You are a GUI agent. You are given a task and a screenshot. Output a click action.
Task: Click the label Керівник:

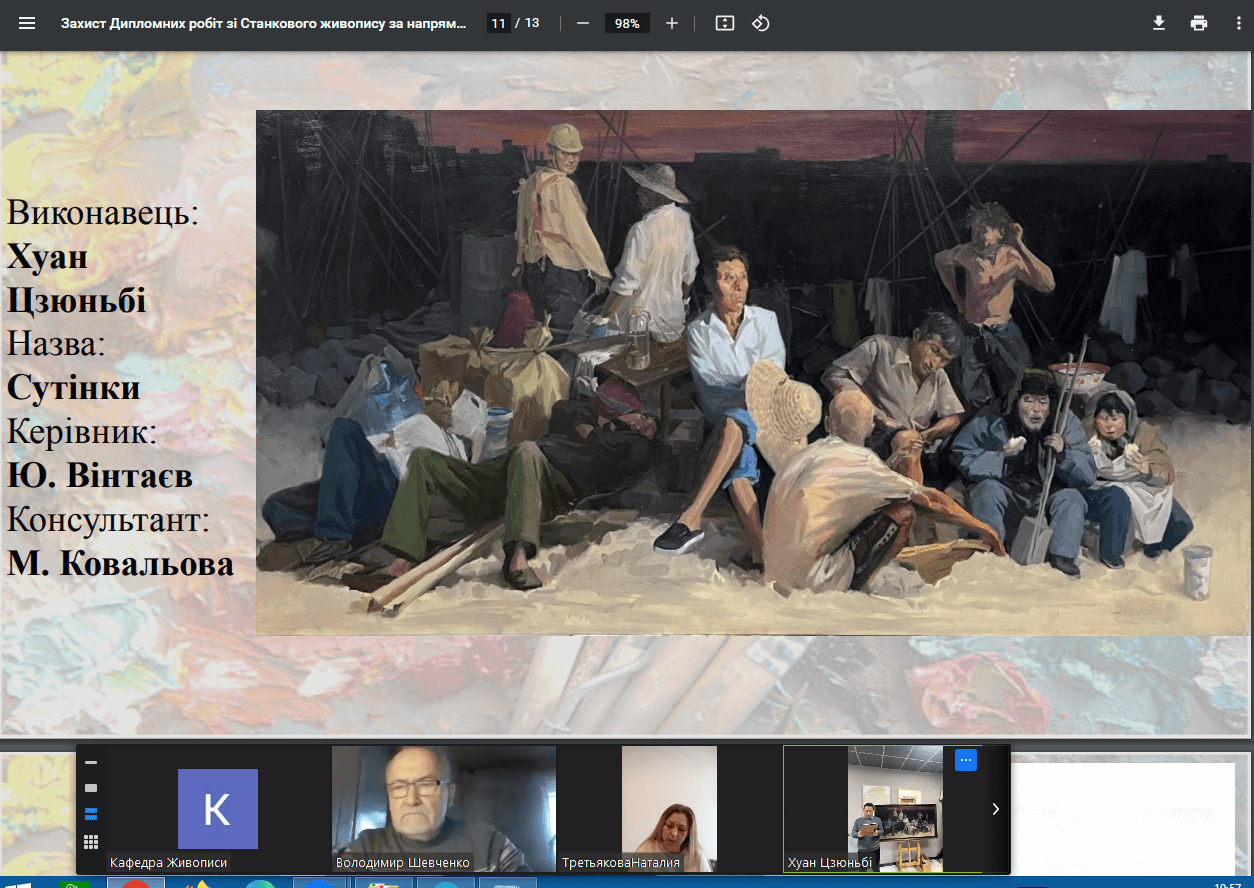tap(82, 432)
